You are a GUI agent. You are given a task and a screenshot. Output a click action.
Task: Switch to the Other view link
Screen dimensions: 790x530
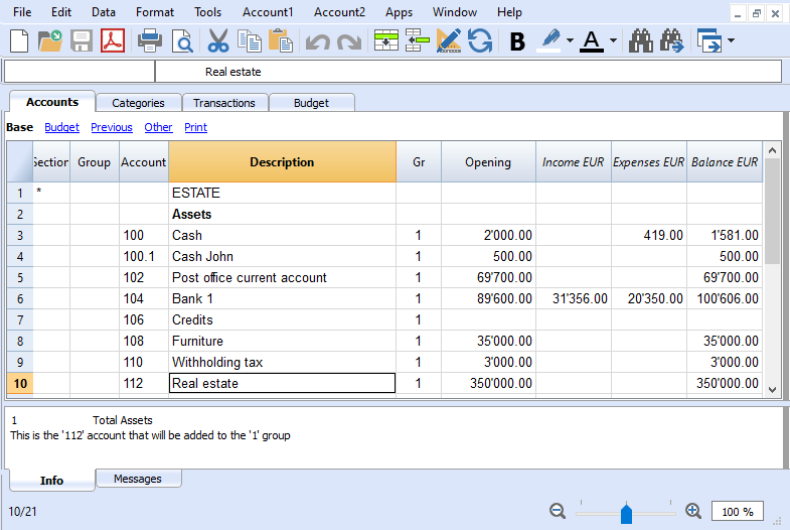[x=158, y=127]
